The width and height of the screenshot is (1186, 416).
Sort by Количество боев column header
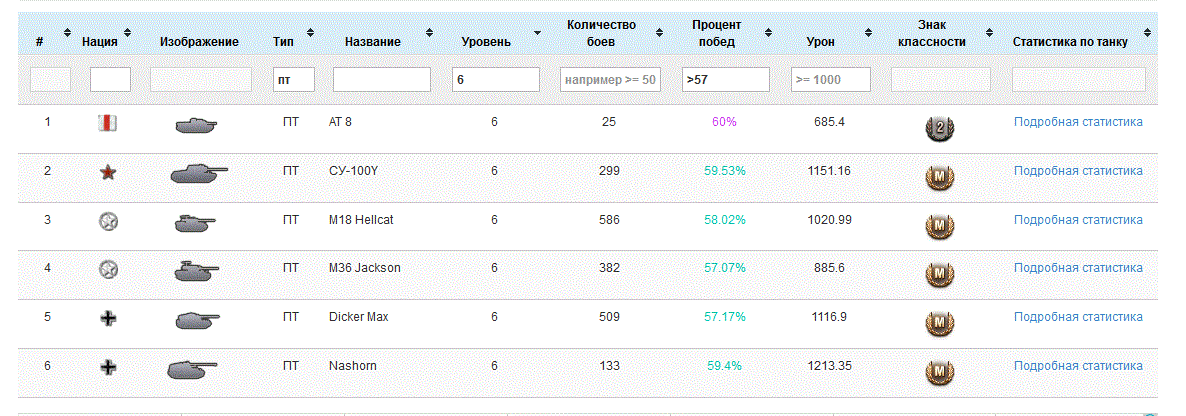(x=601, y=33)
